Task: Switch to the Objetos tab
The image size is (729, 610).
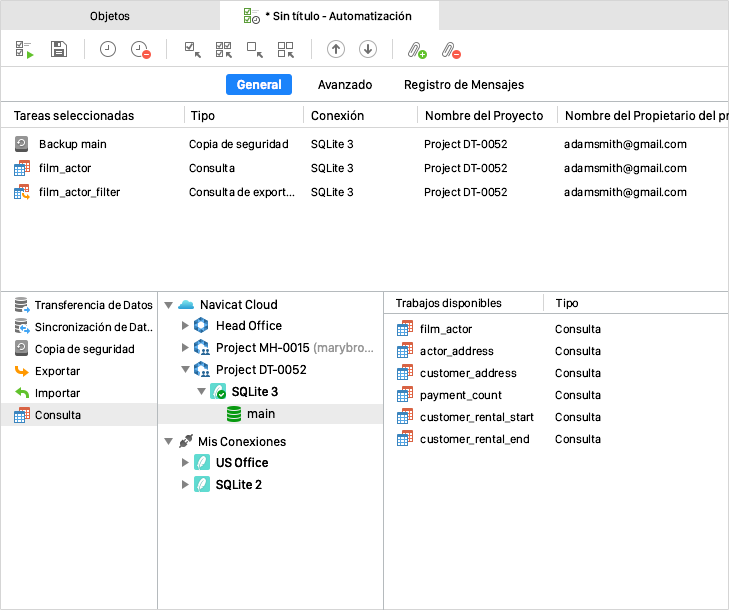Action: pos(110,16)
